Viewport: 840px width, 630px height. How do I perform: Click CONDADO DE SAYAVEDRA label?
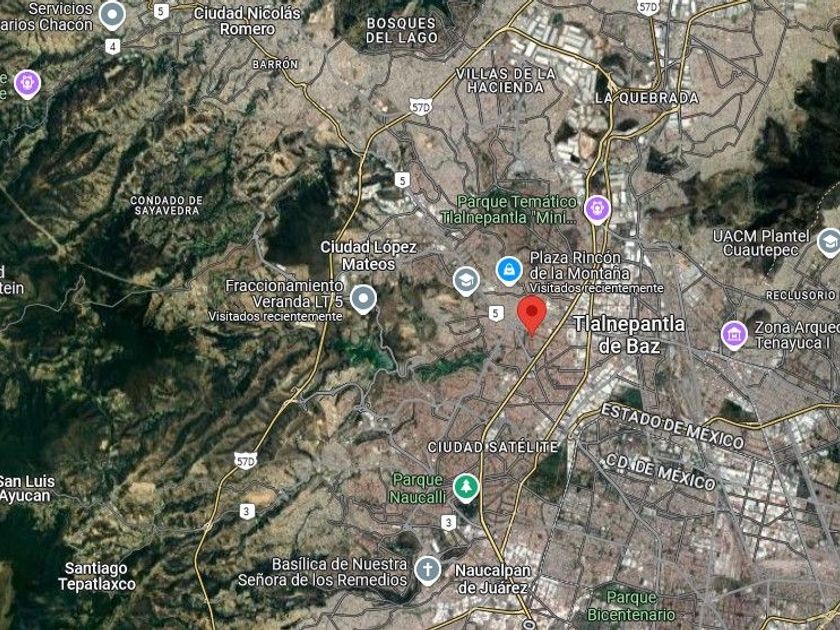pos(167,206)
